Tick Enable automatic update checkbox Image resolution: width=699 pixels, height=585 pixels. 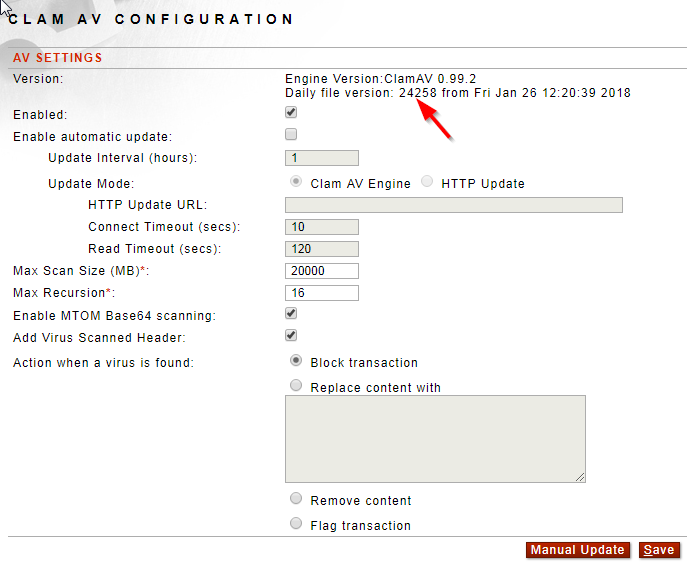point(291,134)
